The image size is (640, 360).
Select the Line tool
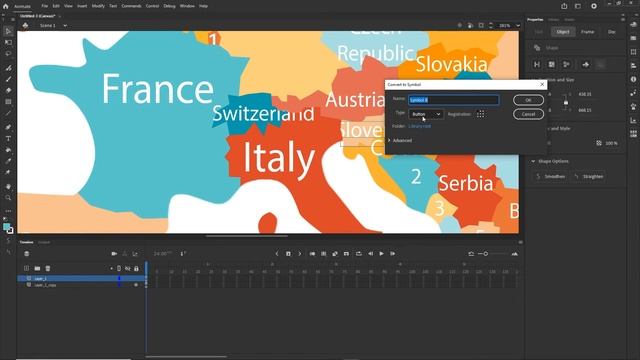coord(8,113)
